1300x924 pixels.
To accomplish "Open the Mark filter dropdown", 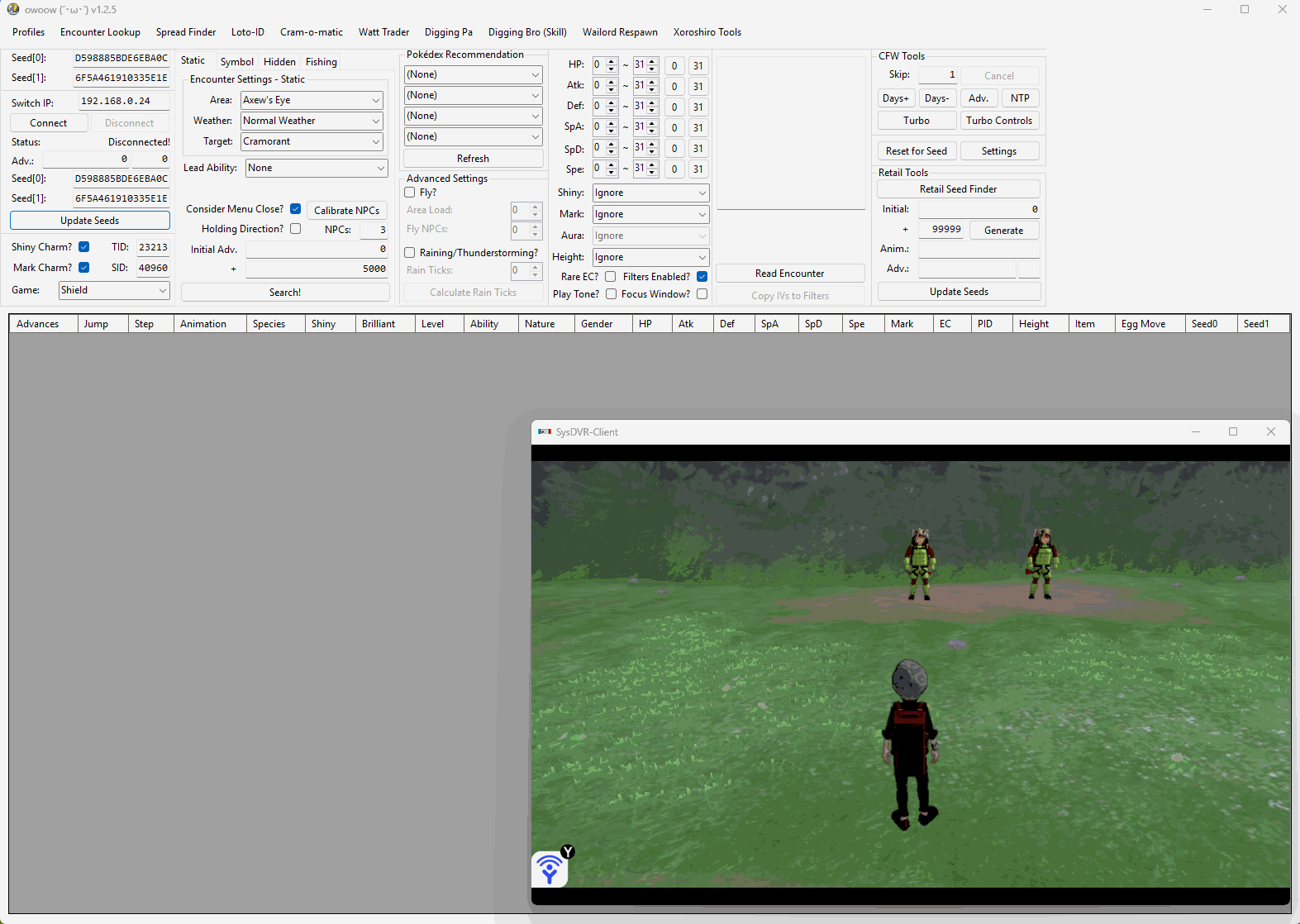I will click(x=650, y=214).
